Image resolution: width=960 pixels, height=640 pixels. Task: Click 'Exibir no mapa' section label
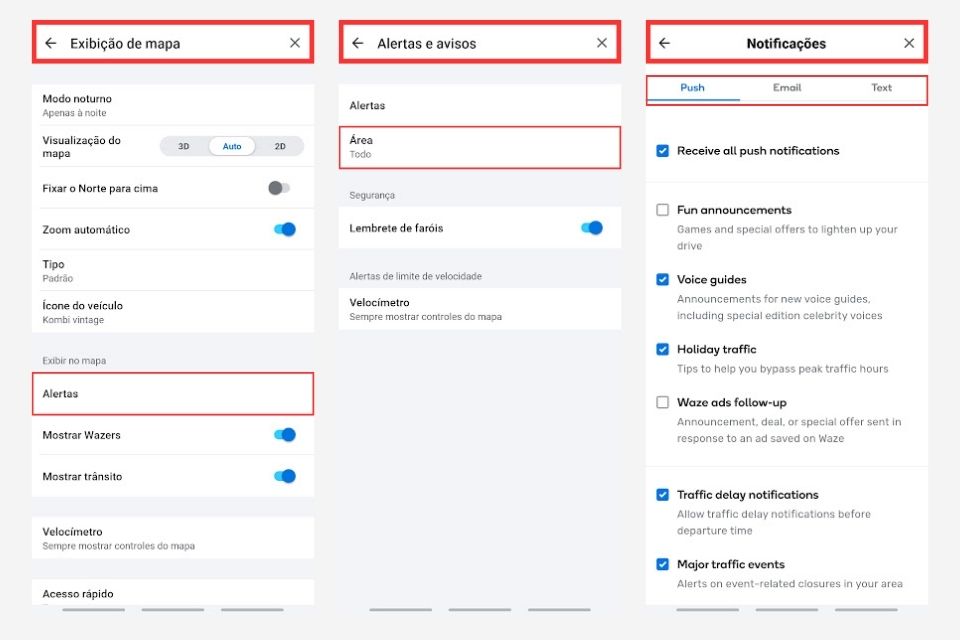[x=74, y=361]
